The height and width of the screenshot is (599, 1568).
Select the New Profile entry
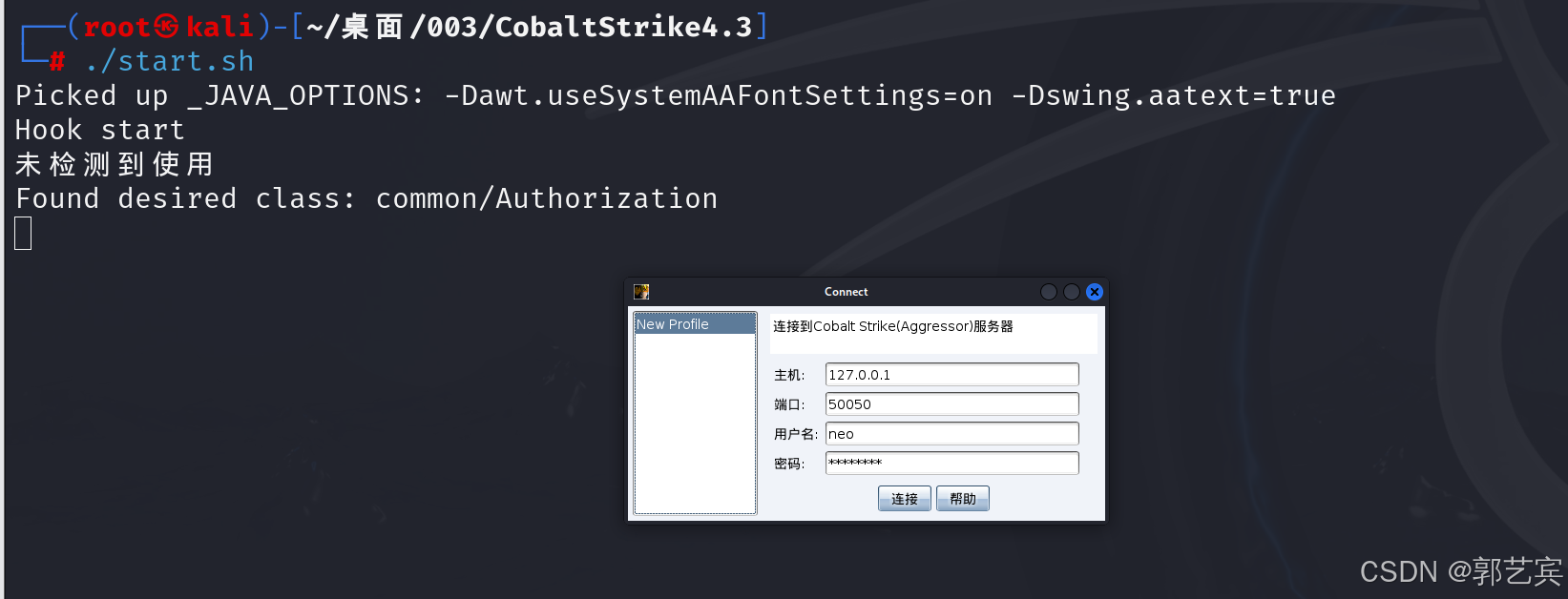(695, 324)
